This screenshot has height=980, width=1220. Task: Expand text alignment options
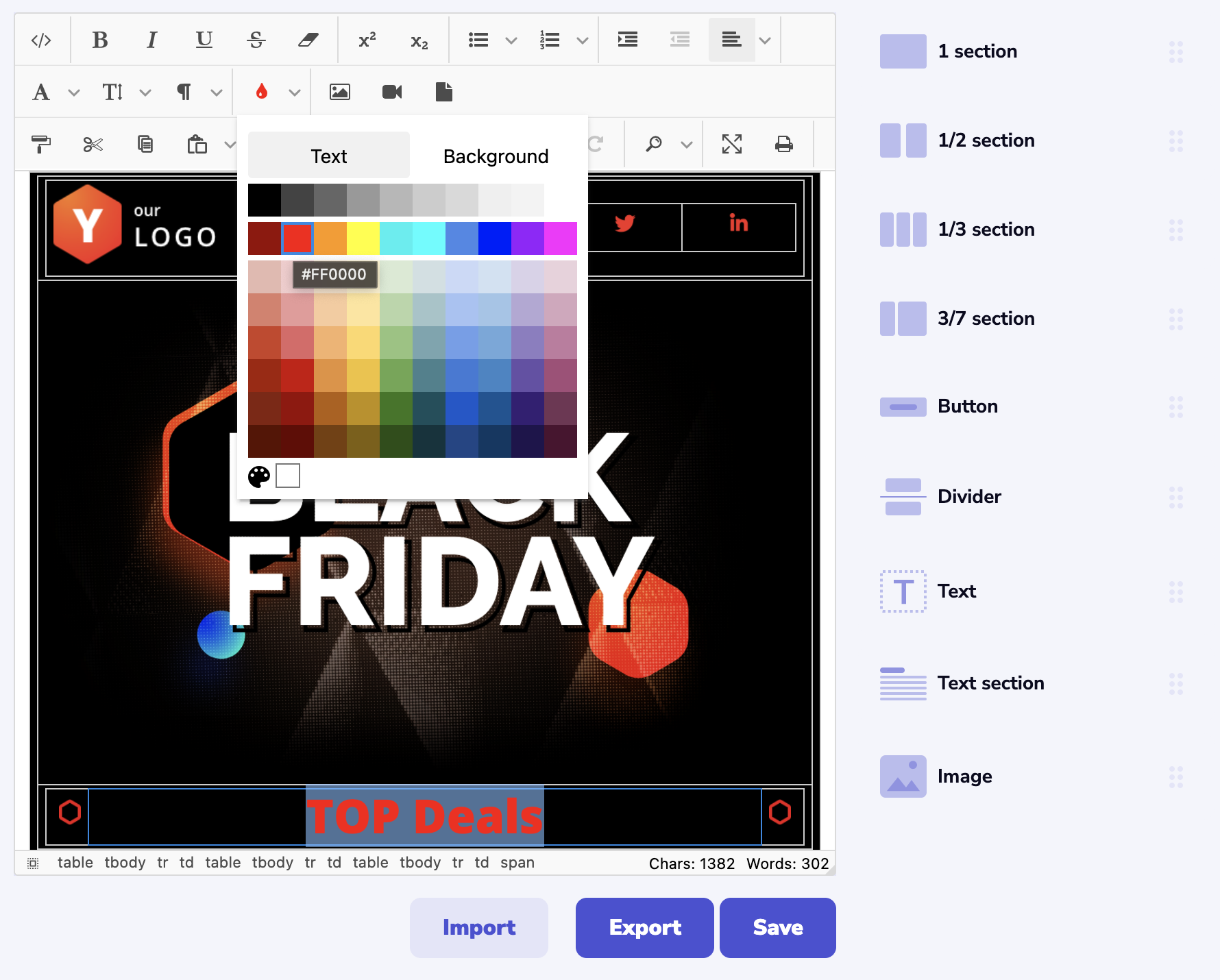(766, 40)
